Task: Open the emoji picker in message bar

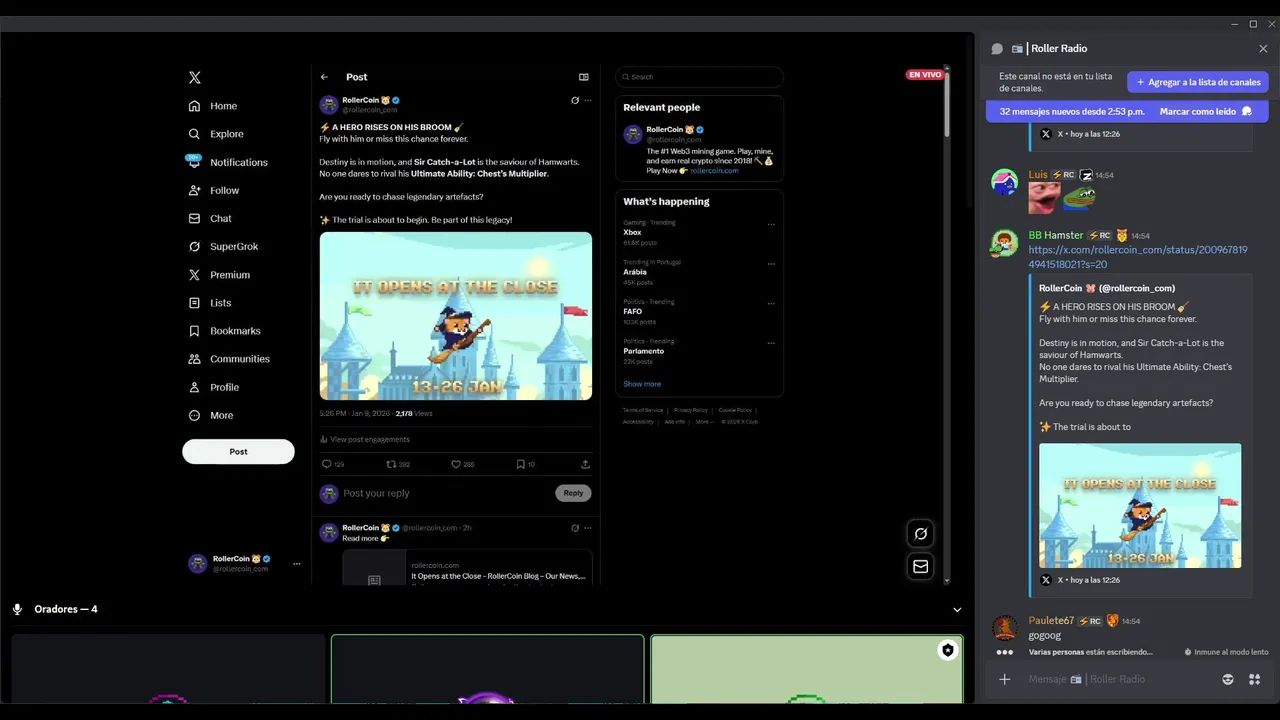Action: tap(1228, 680)
